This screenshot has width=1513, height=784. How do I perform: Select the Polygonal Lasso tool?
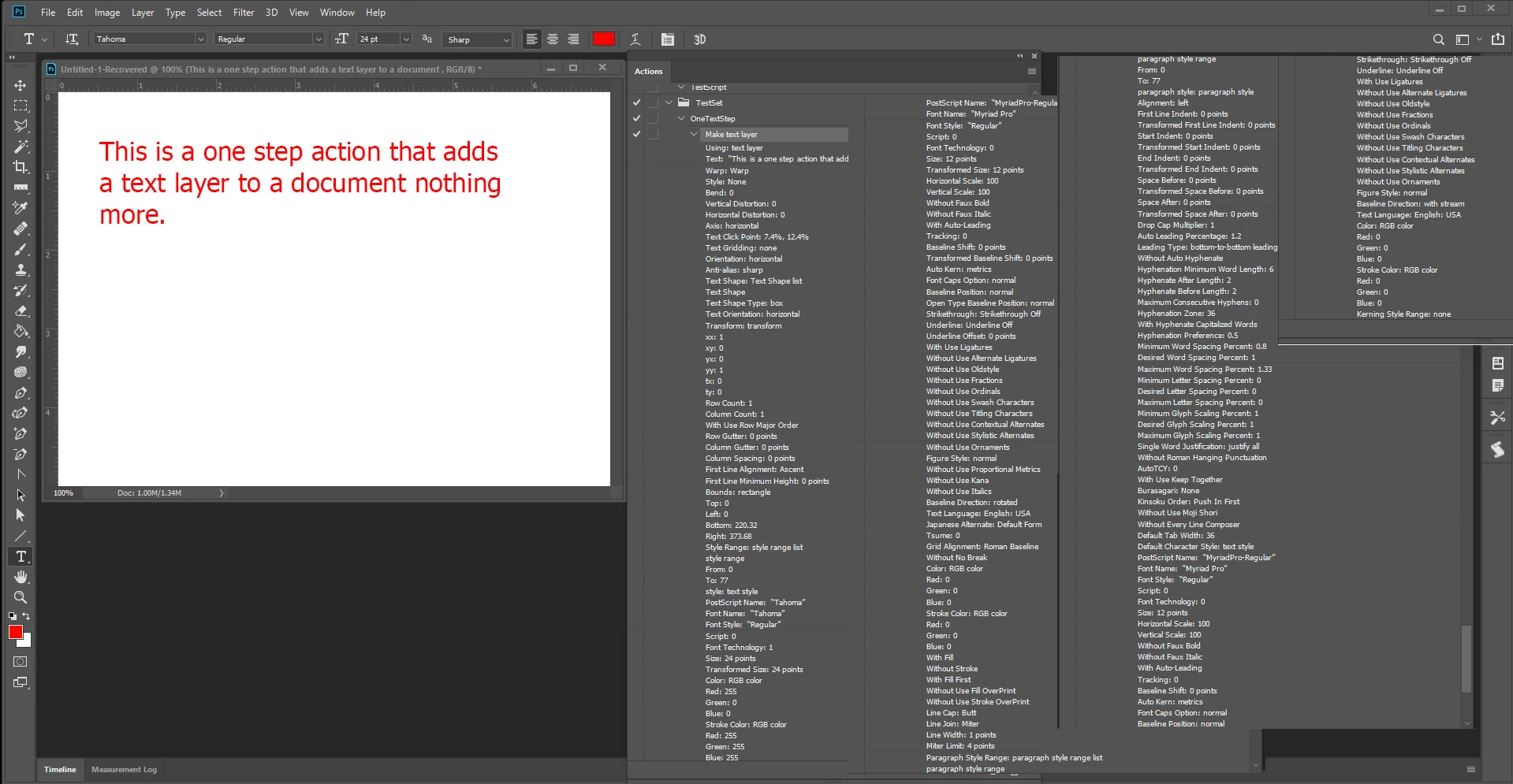tap(20, 126)
